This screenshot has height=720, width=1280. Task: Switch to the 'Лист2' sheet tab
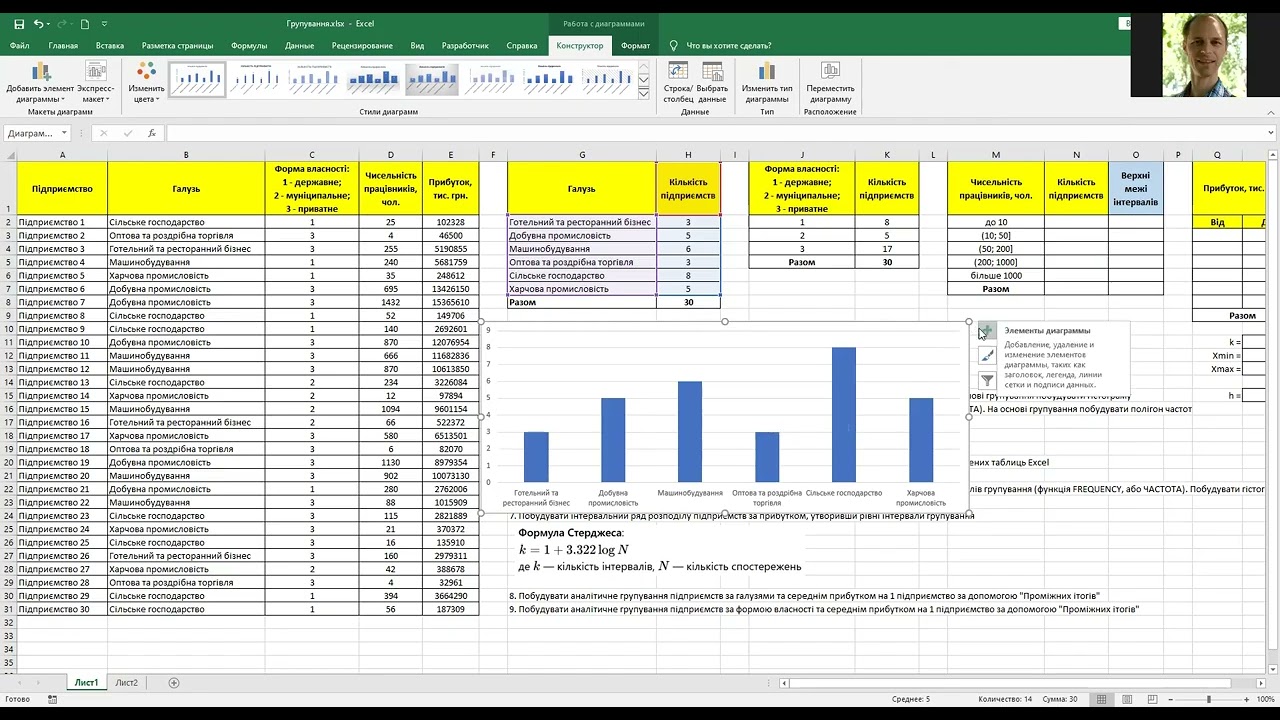126,682
